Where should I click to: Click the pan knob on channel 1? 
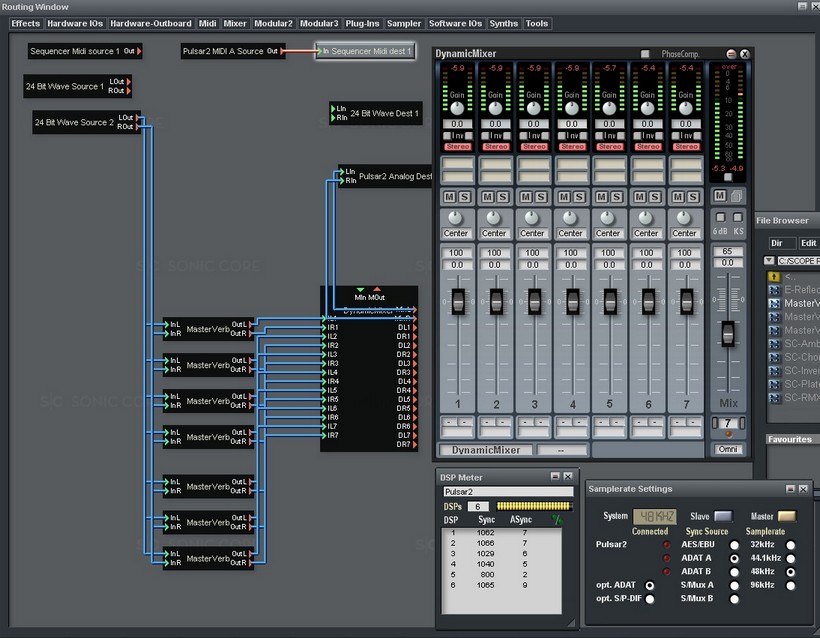coord(455,217)
